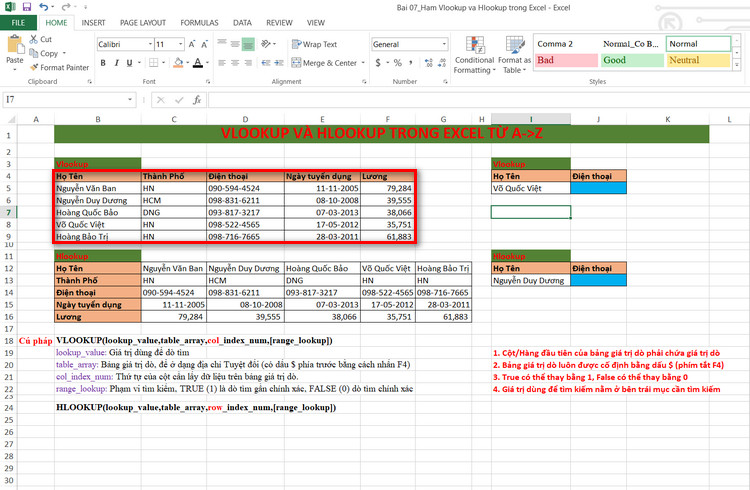The width and height of the screenshot is (750, 490).
Task: Select cell with Nguyễn Văn Ban in Vlookup table
Action: [x=98, y=188]
